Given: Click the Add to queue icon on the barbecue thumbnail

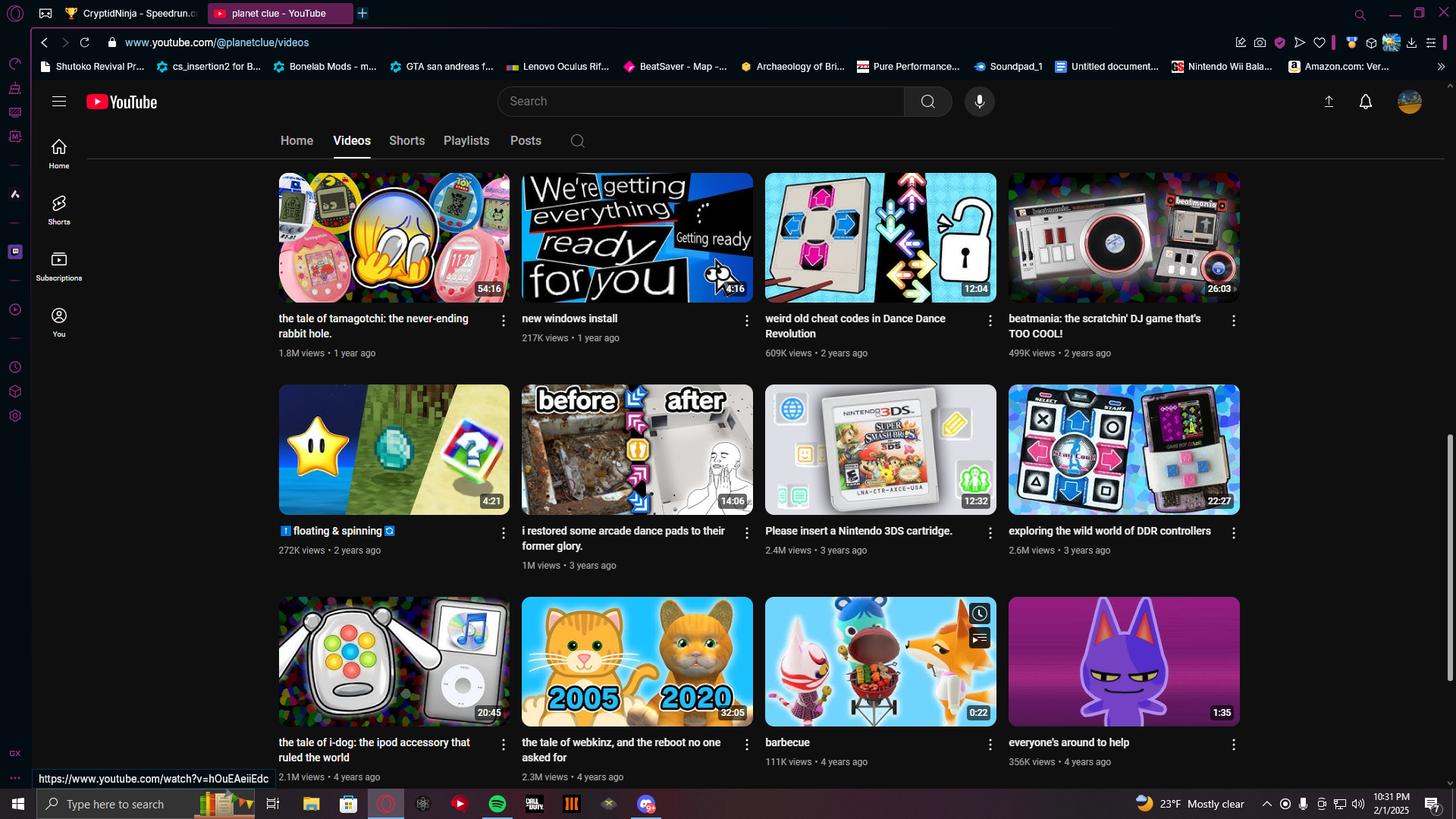Looking at the screenshot, I should (x=979, y=639).
